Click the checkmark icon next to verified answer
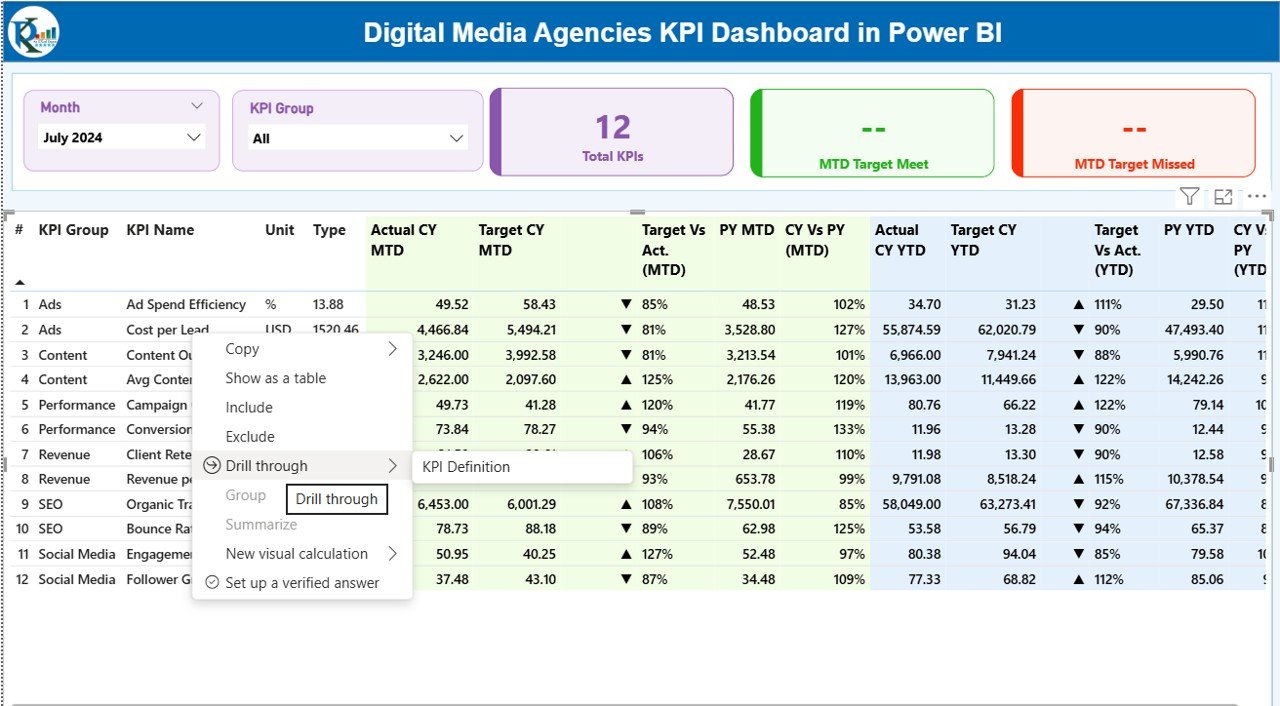 tap(210, 582)
